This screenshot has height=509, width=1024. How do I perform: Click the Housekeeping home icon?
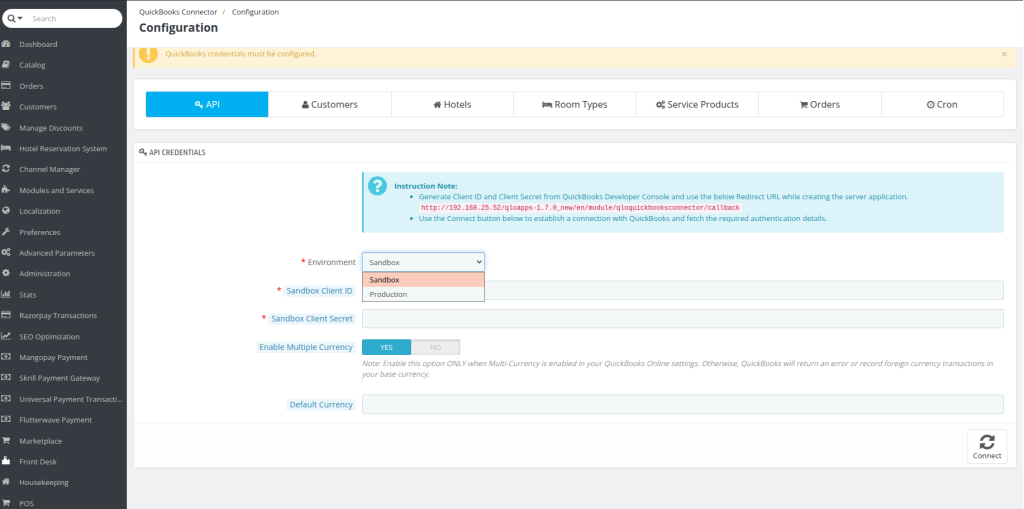pyautogui.click(x=6, y=482)
